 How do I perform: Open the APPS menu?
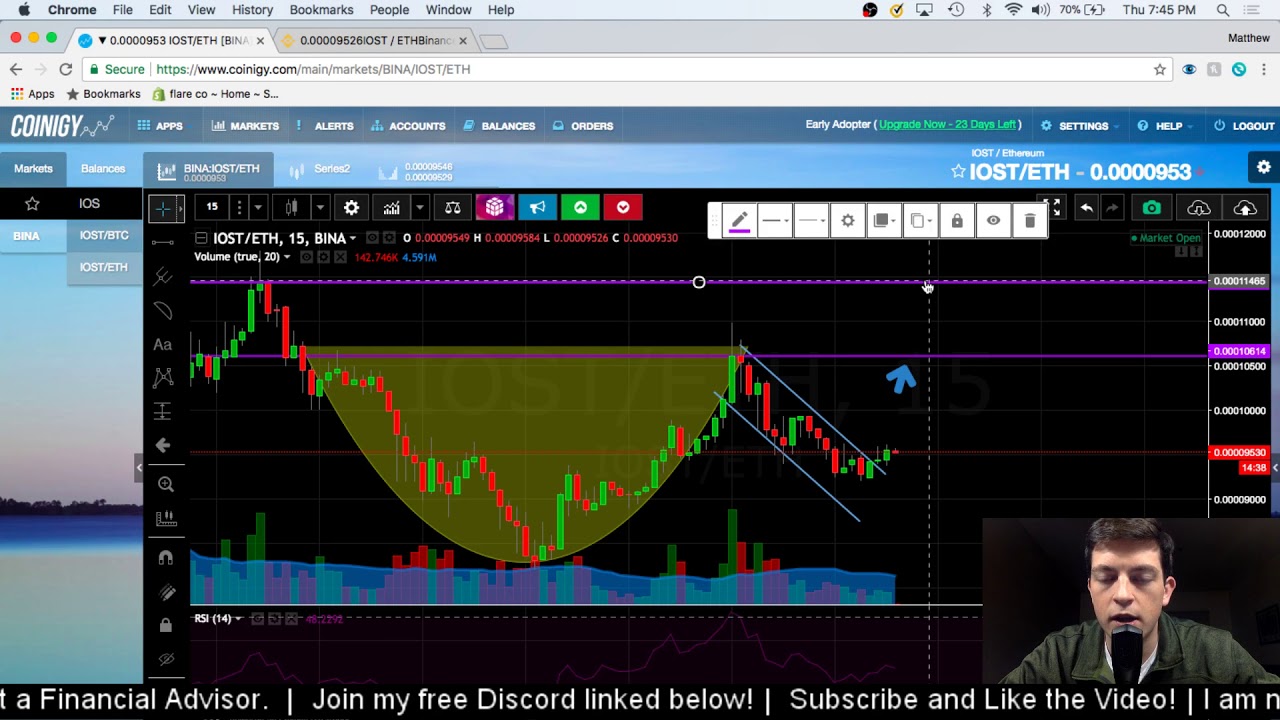click(160, 126)
